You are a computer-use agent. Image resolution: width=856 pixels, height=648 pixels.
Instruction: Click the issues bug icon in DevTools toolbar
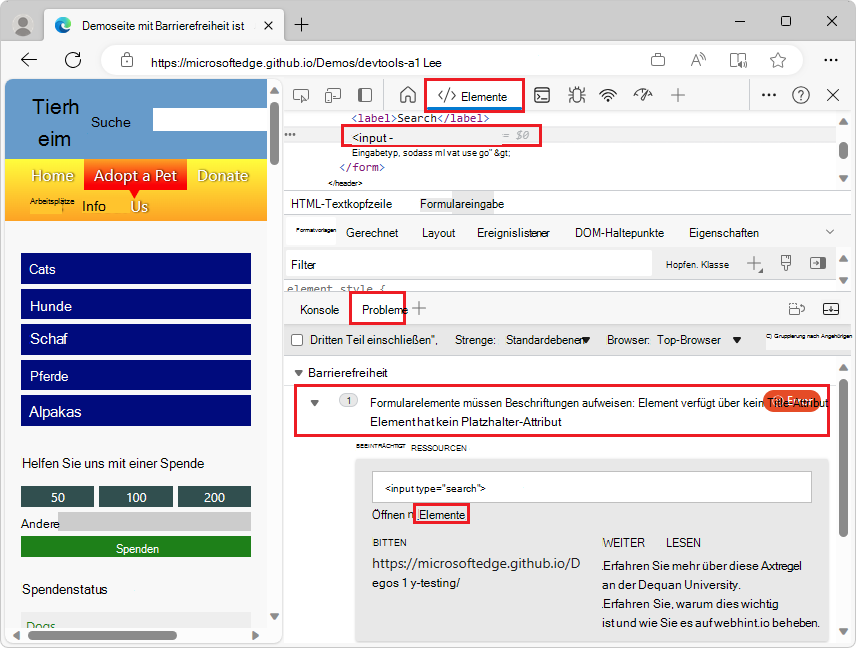[576, 95]
